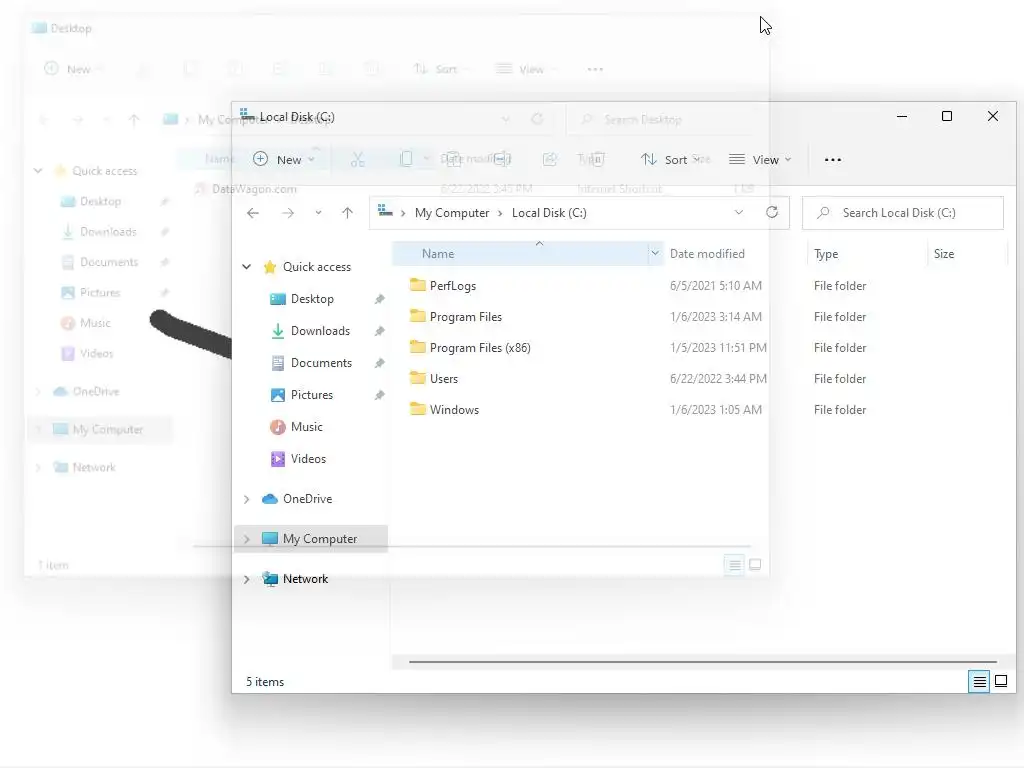Click the Cut scissors icon in toolbar

tap(357, 159)
